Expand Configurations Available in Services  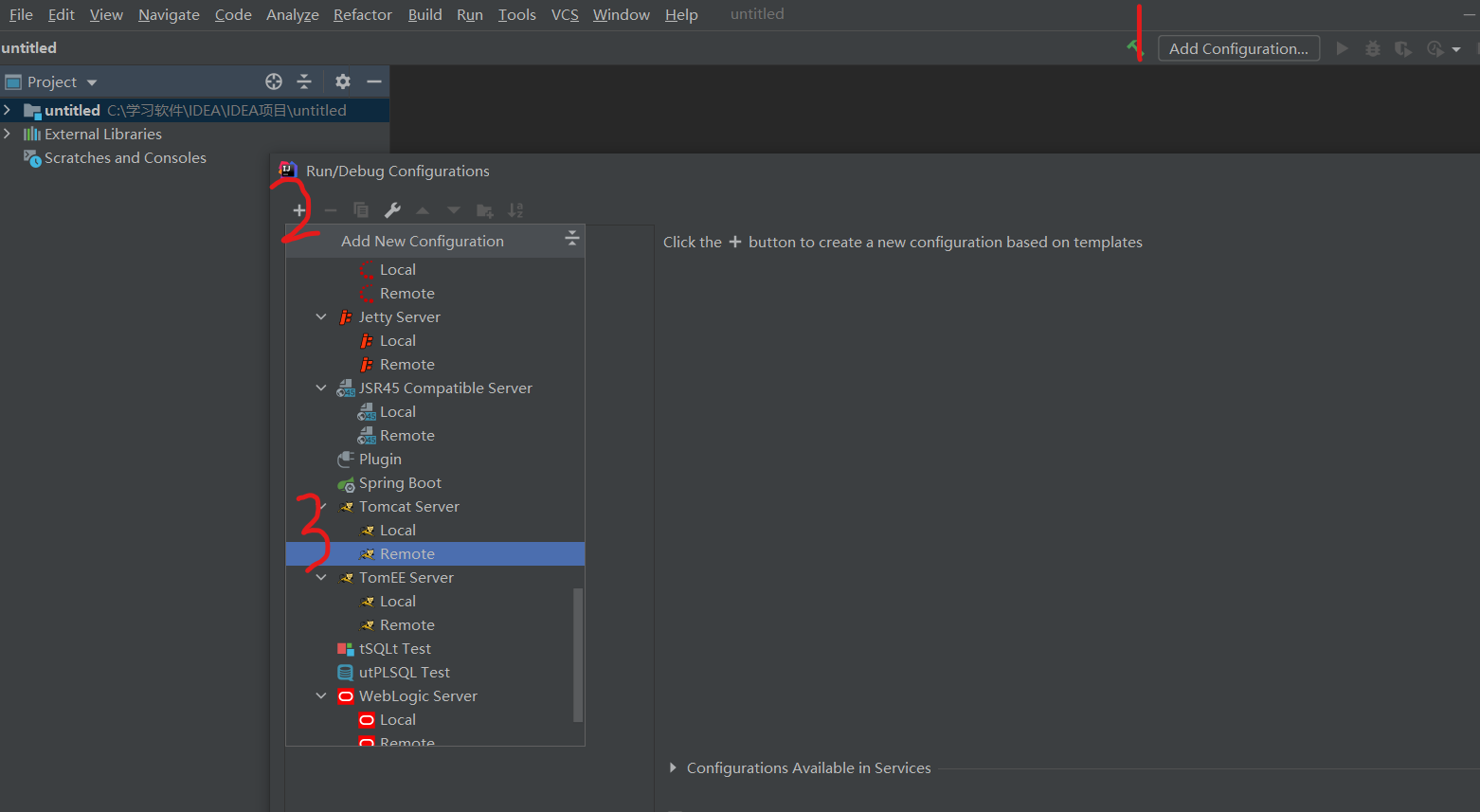coord(673,767)
